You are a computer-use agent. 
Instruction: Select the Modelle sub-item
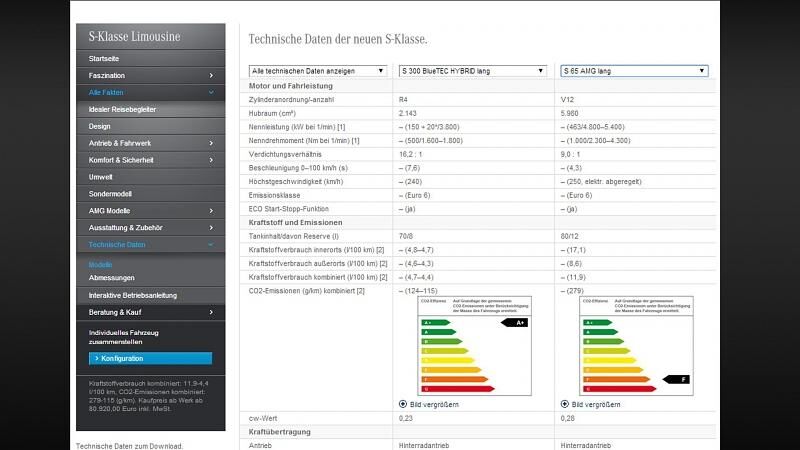pyautogui.click(x=101, y=265)
